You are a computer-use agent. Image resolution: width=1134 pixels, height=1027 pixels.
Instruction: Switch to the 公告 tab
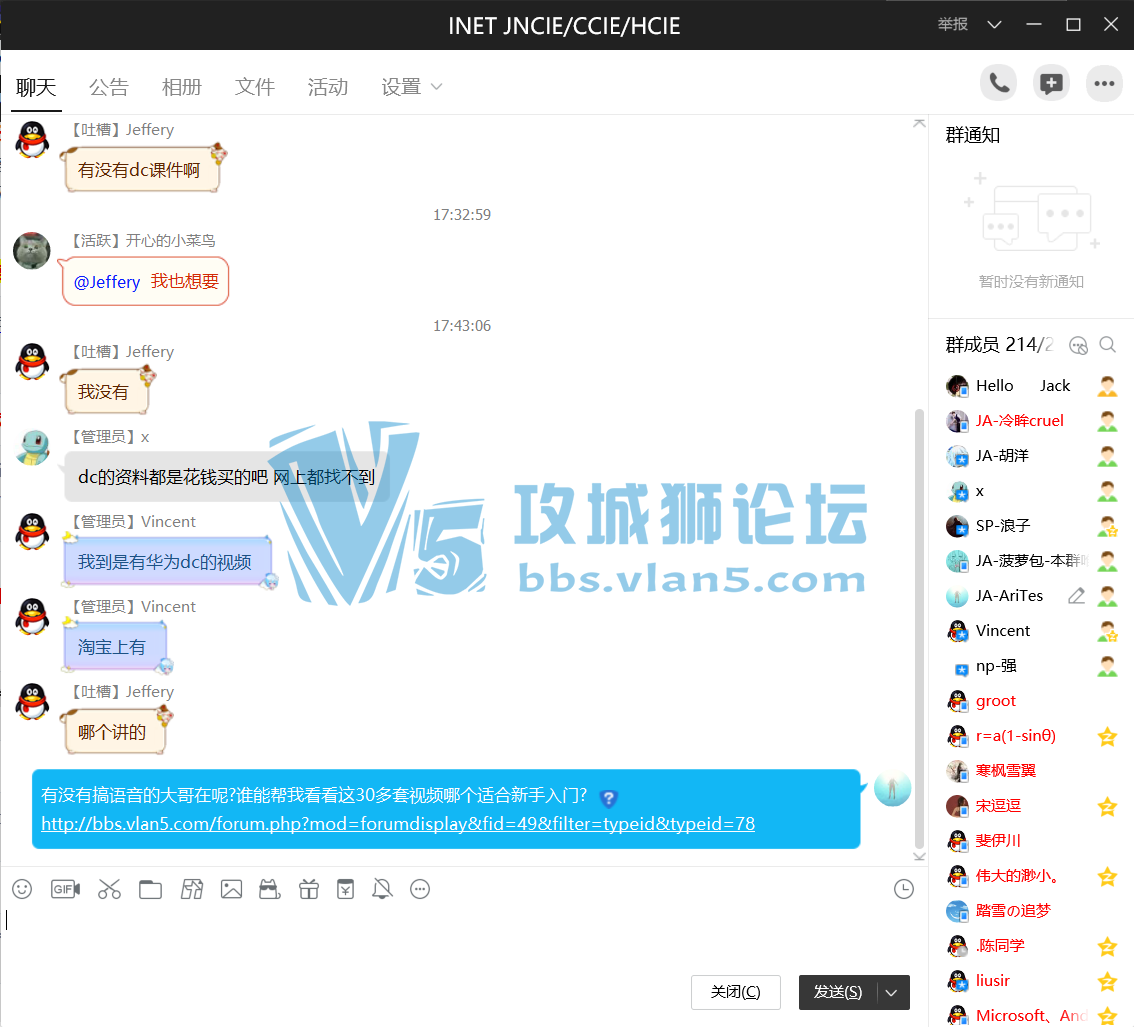[108, 88]
